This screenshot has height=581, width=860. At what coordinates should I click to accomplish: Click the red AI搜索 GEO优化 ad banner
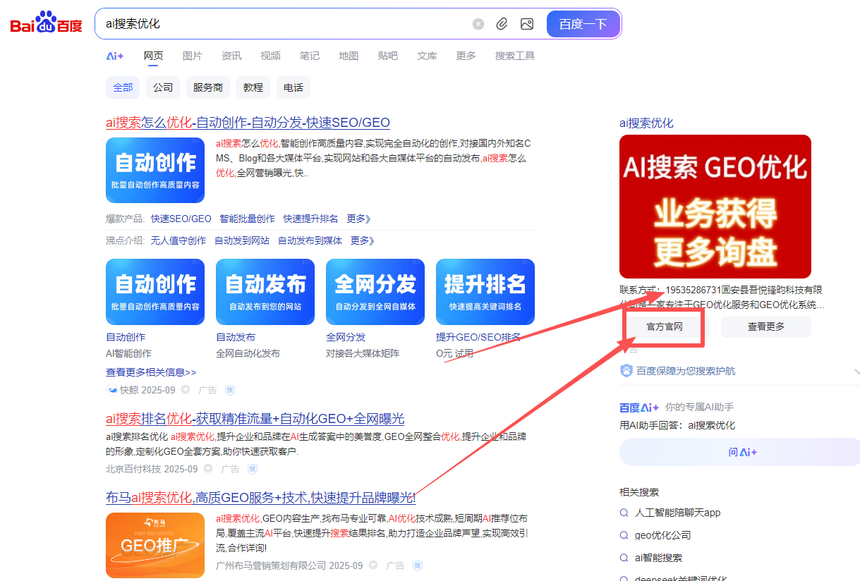tap(715, 206)
